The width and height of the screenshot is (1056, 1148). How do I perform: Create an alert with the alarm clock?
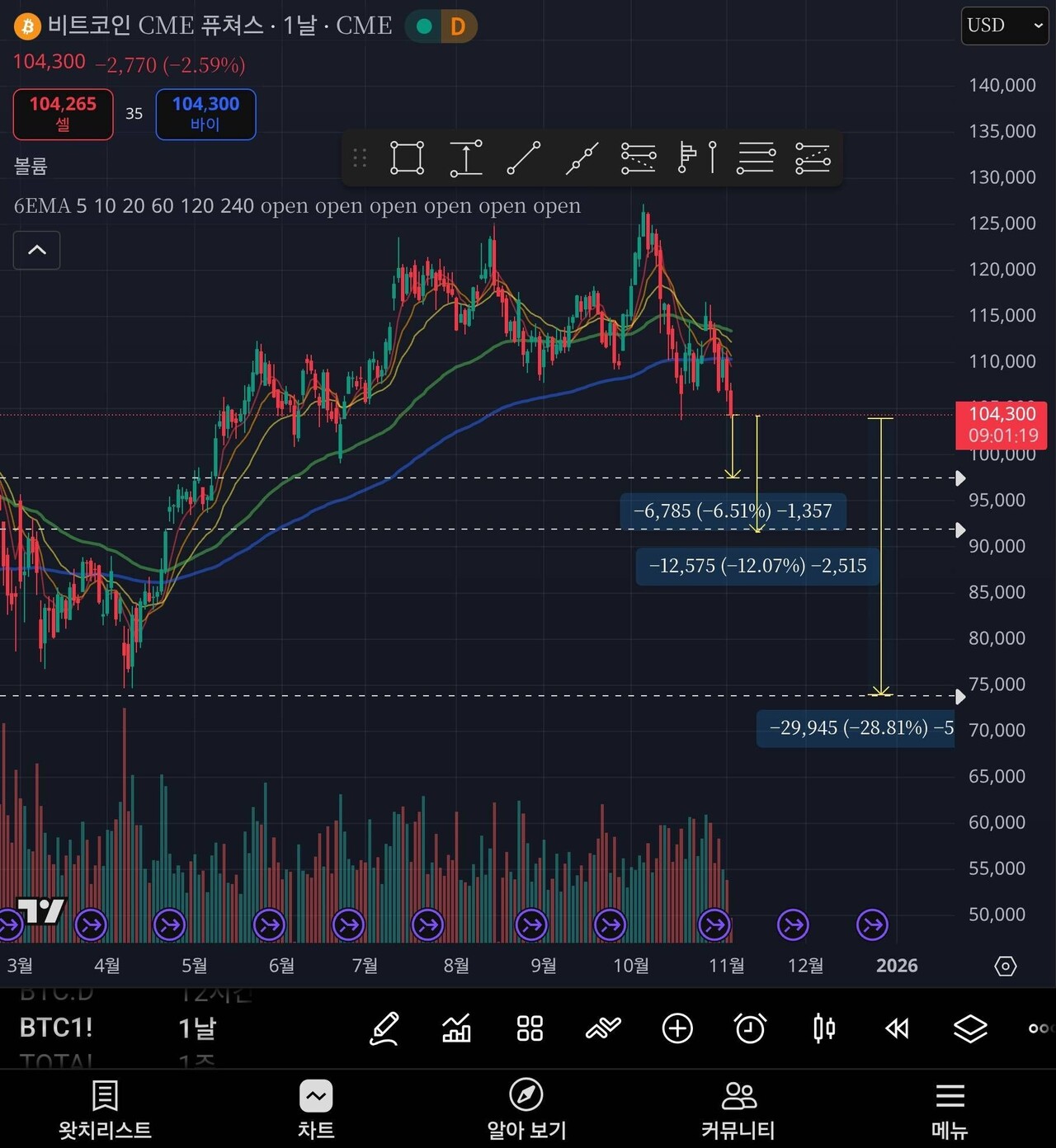750,1028
